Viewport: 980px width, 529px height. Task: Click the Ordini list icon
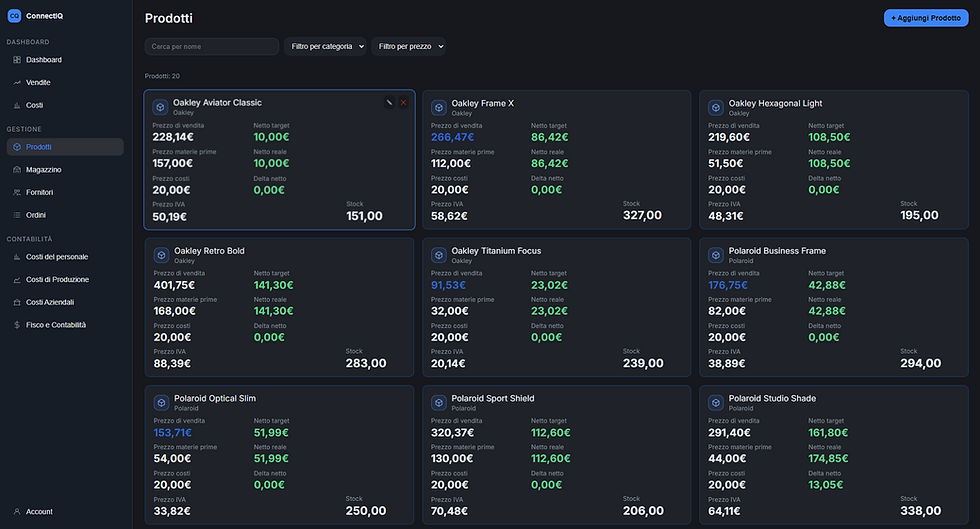[x=17, y=215]
